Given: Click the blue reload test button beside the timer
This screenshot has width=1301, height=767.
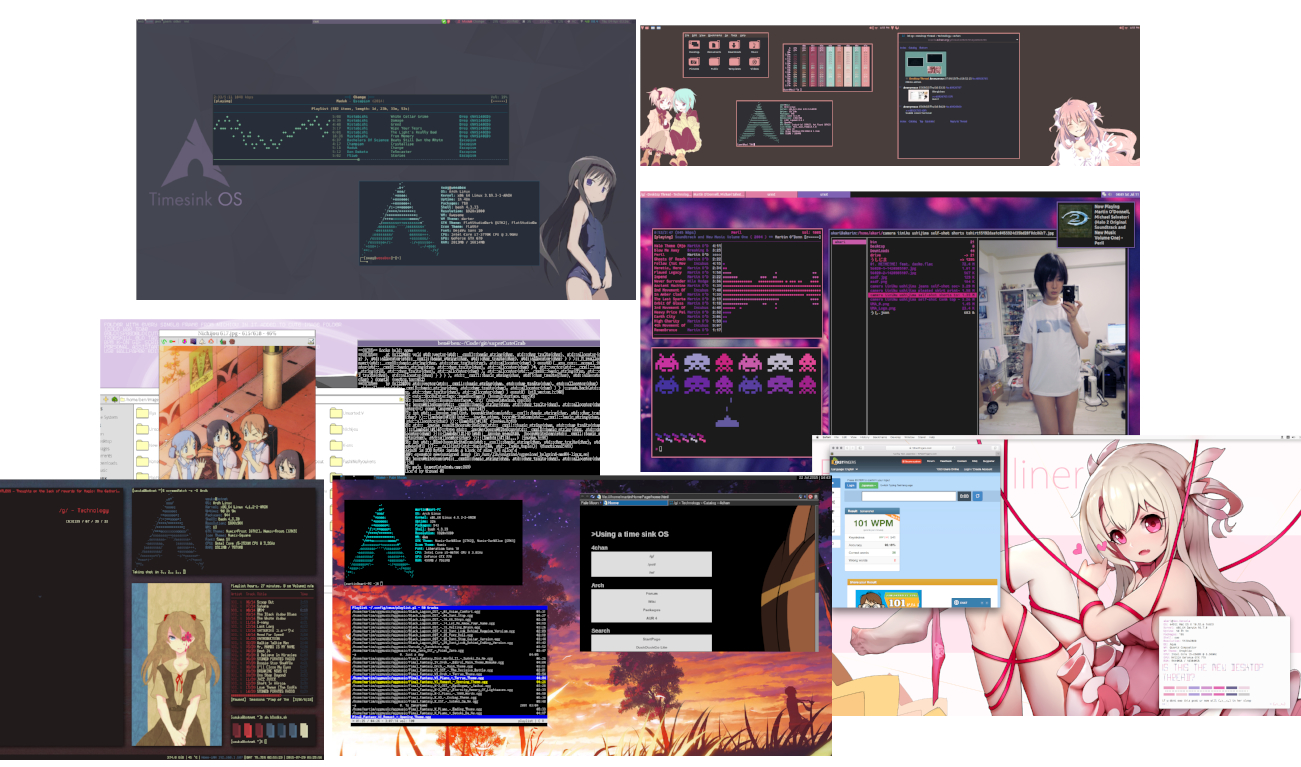Looking at the screenshot, I should tap(978, 496).
